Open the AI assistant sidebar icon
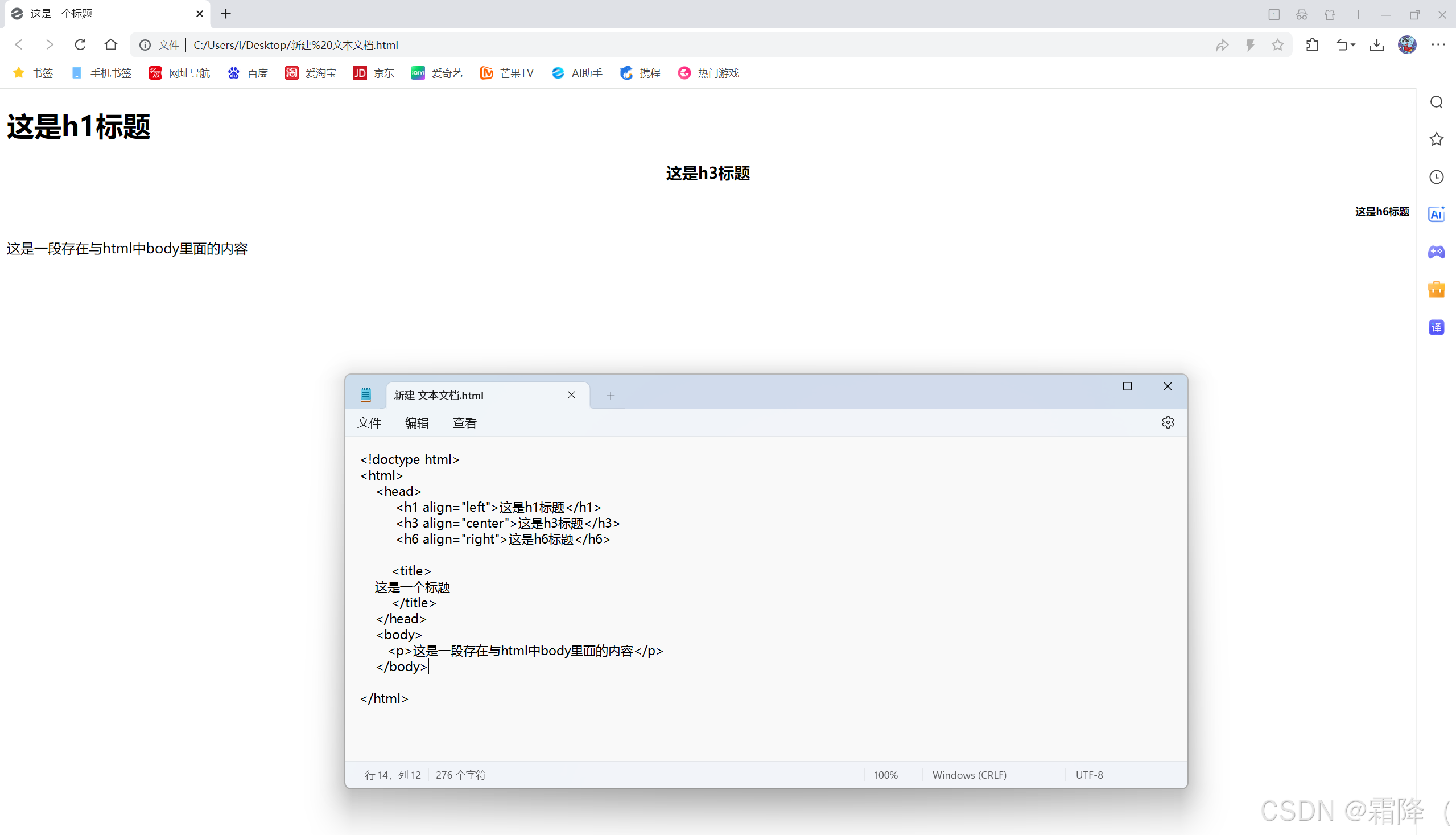1456x835 pixels. point(1437,215)
